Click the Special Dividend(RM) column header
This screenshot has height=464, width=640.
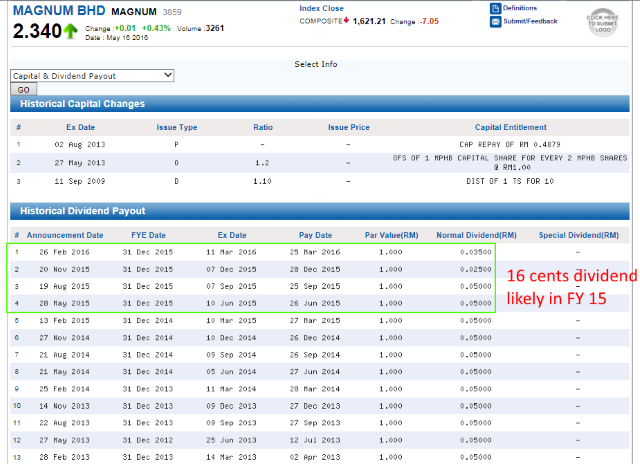(579, 235)
